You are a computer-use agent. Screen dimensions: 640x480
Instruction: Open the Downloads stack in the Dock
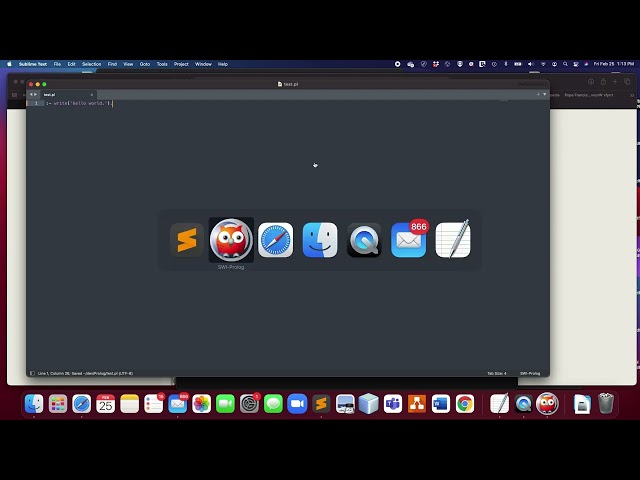click(582, 404)
